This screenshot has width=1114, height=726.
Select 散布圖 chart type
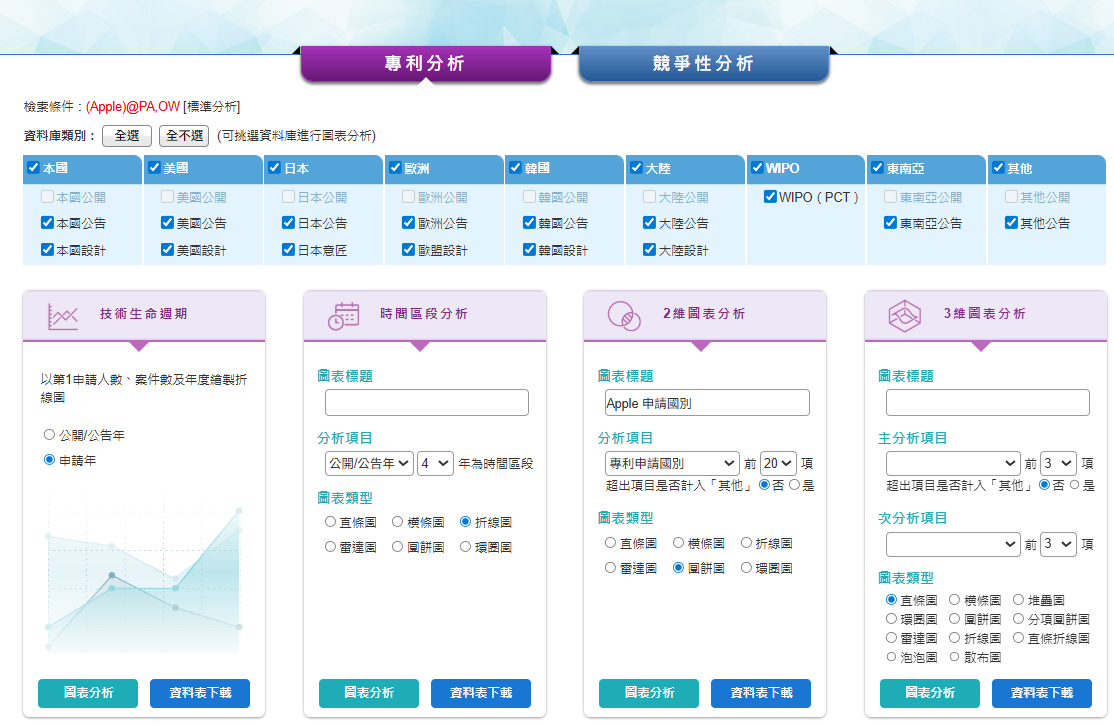pyautogui.click(x=955, y=657)
